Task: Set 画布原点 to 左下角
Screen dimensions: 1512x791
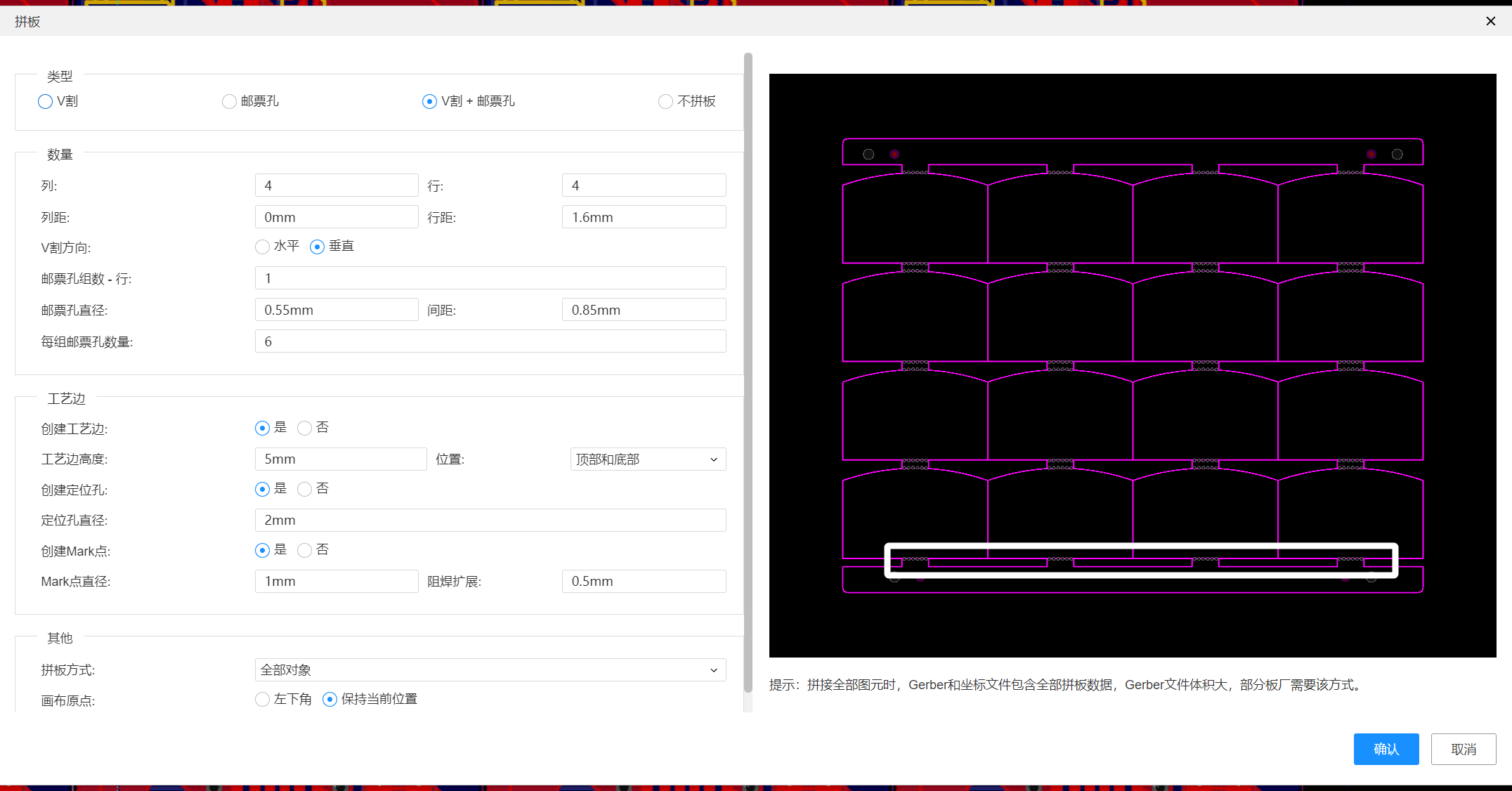Action: [x=262, y=699]
